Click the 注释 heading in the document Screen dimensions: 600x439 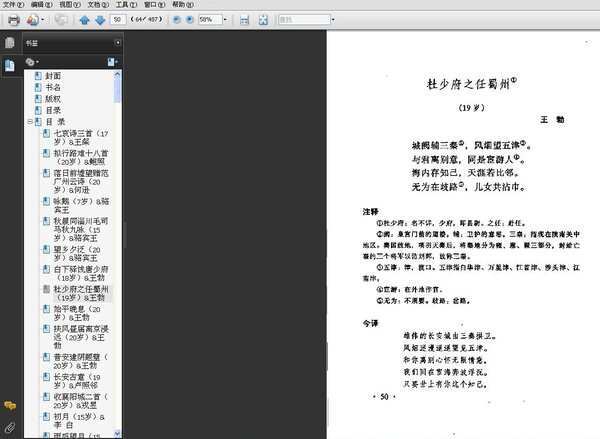(370, 212)
